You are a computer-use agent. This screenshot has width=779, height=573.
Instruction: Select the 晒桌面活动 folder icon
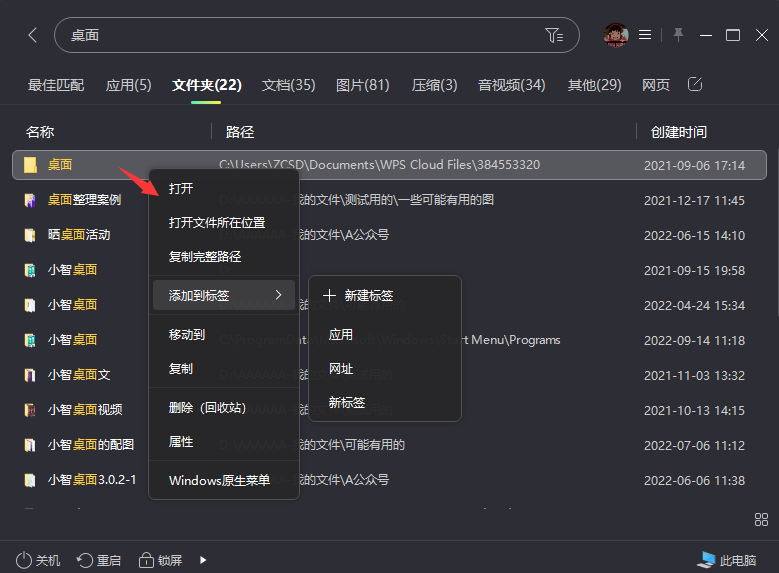point(30,235)
